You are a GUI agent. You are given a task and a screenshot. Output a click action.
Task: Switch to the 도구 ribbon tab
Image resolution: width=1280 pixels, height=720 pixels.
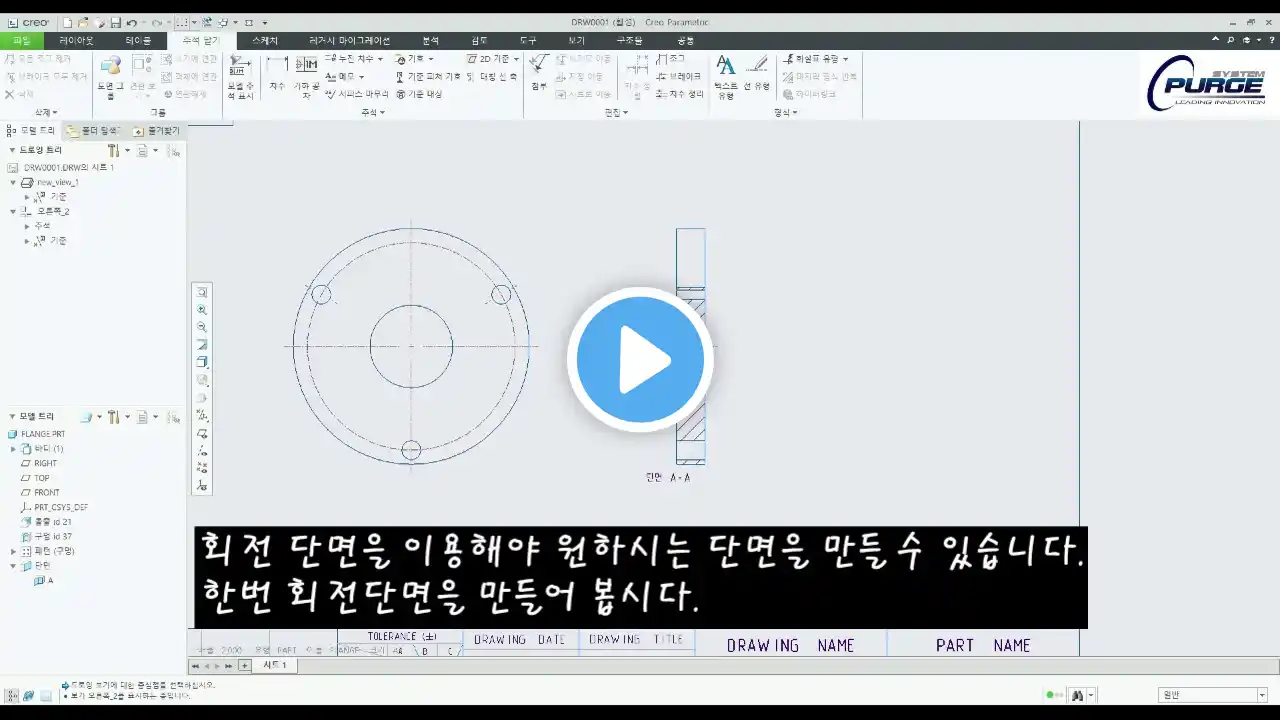pos(528,41)
